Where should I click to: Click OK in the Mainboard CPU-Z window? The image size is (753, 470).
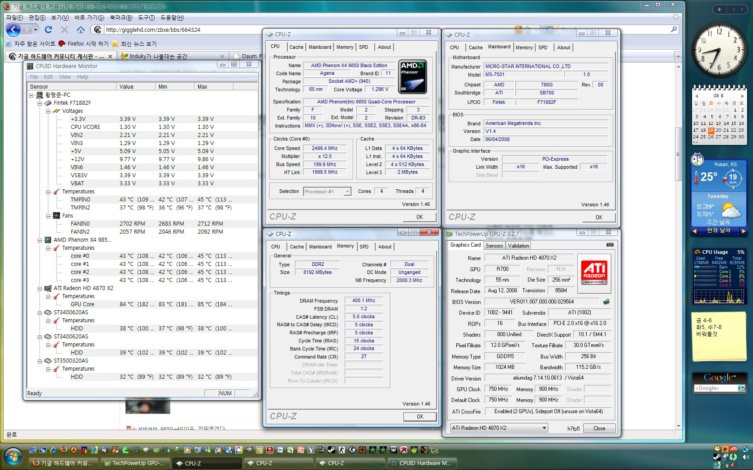click(598, 217)
